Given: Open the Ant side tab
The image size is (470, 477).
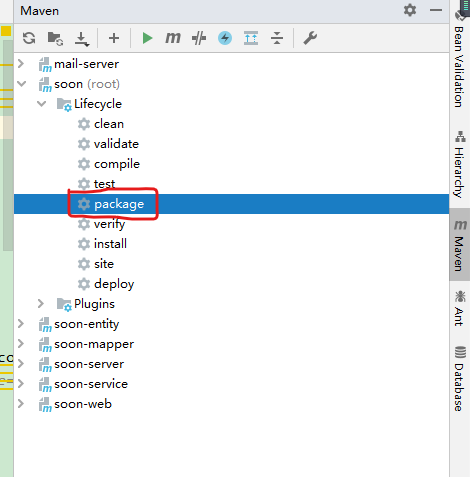Looking at the screenshot, I should (460, 307).
